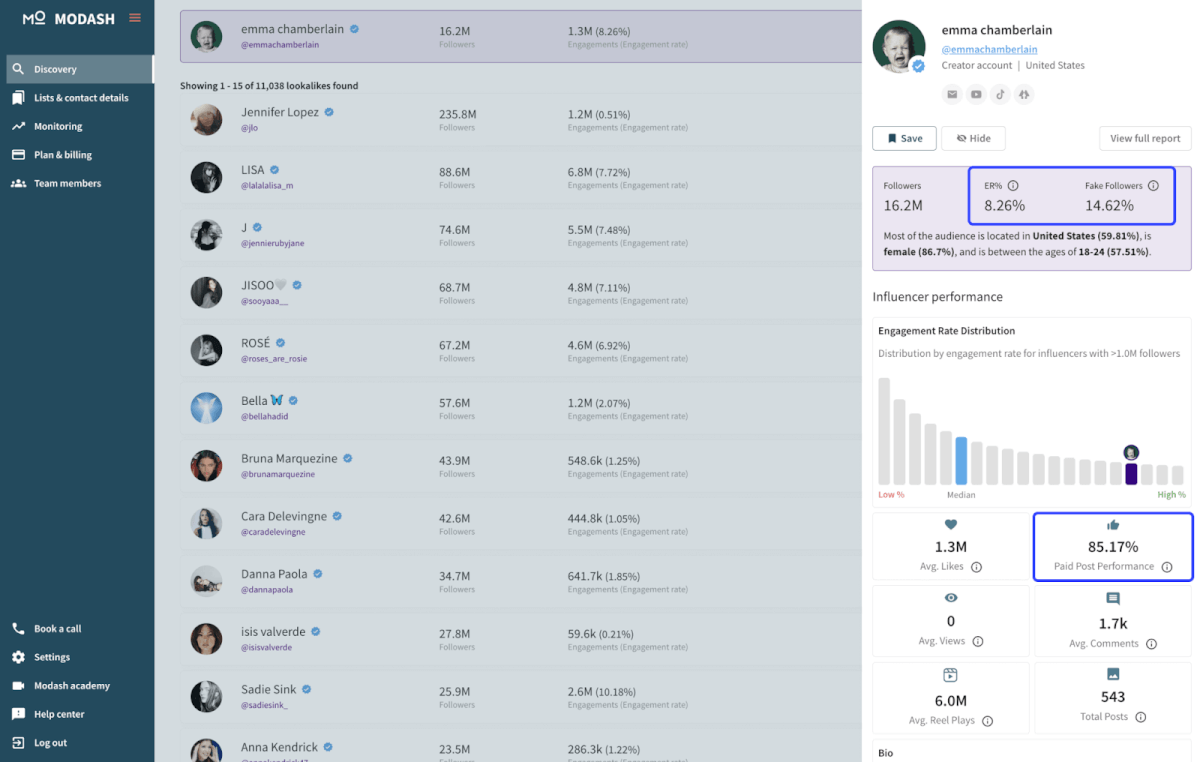Click info icon for Paid Post Performance

[1165, 567]
